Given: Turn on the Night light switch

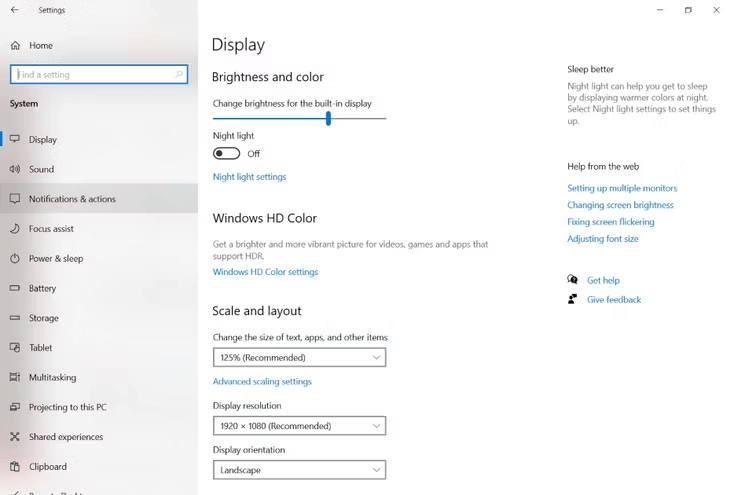Looking at the screenshot, I should click(227, 153).
